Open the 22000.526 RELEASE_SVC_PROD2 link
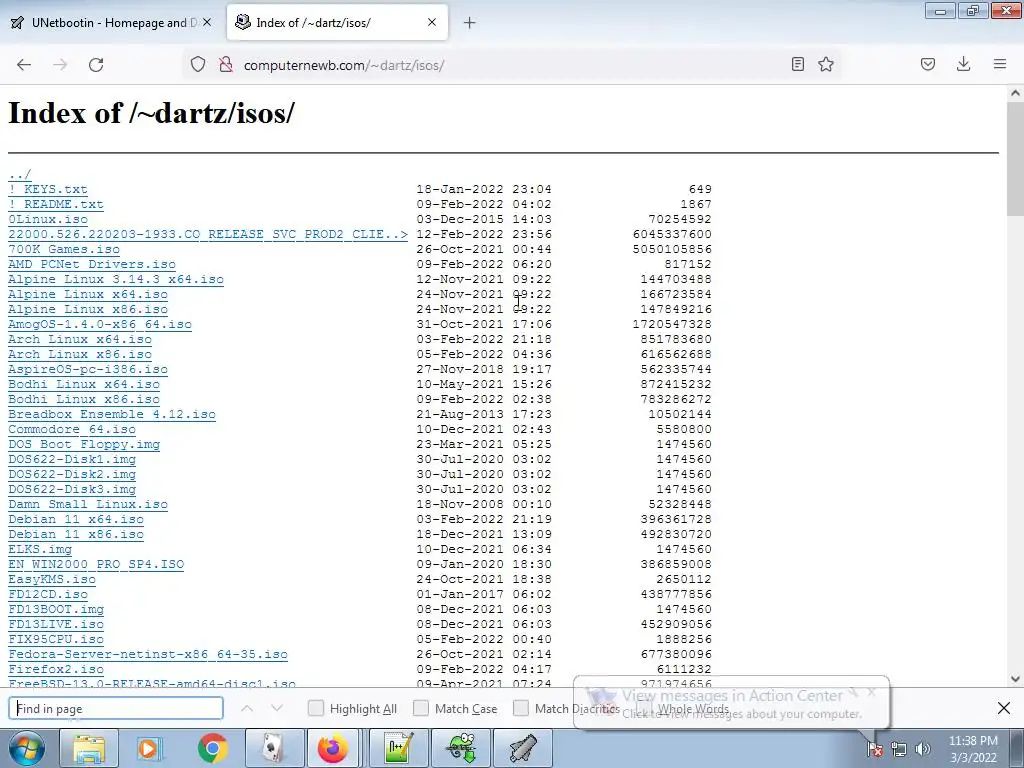 coord(208,234)
